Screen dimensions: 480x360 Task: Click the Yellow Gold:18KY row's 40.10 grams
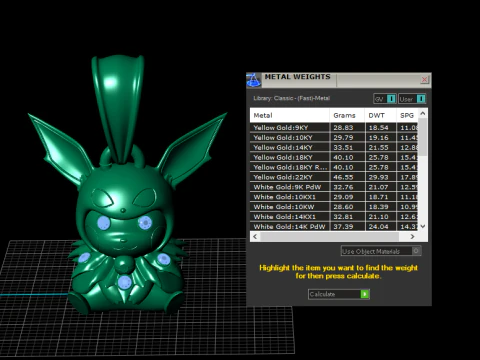click(347, 157)
